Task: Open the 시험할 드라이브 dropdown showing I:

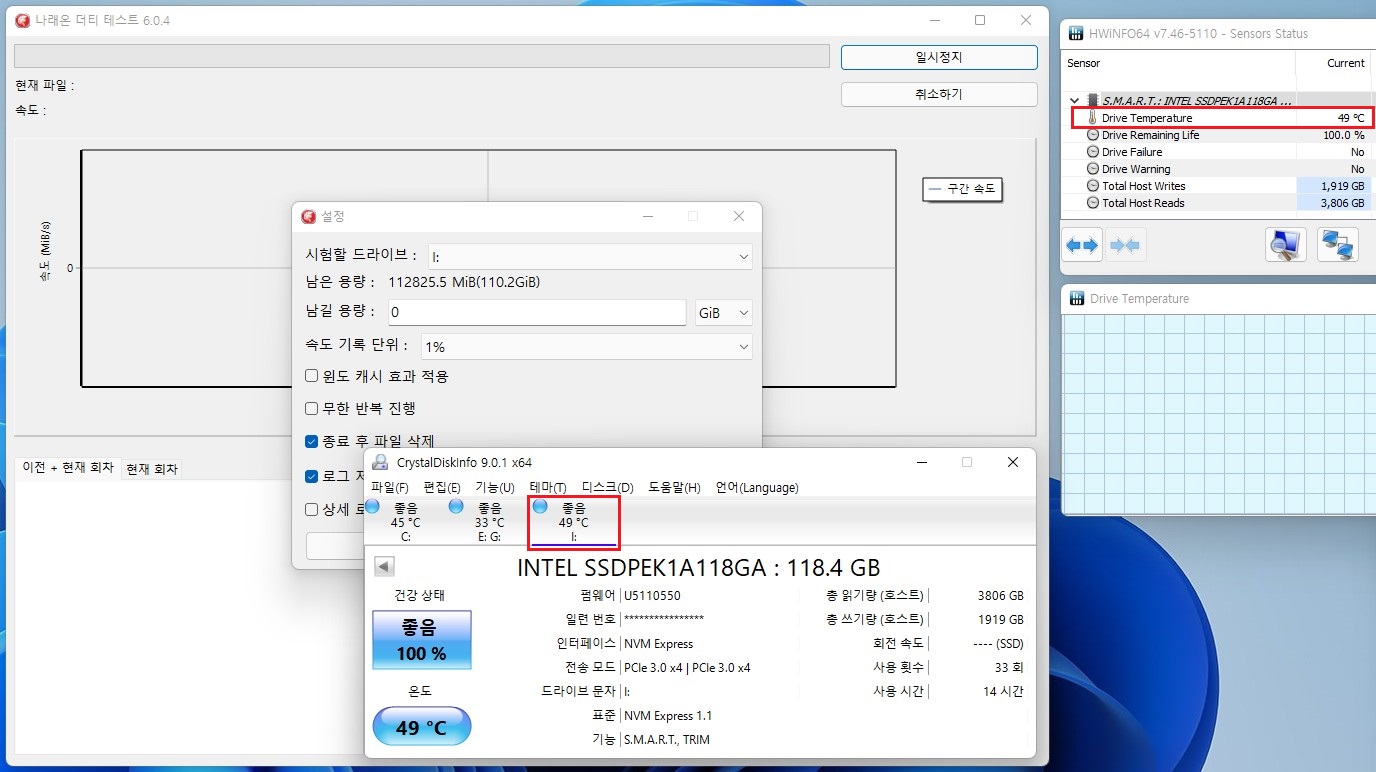Action: [x=590, y=257]
